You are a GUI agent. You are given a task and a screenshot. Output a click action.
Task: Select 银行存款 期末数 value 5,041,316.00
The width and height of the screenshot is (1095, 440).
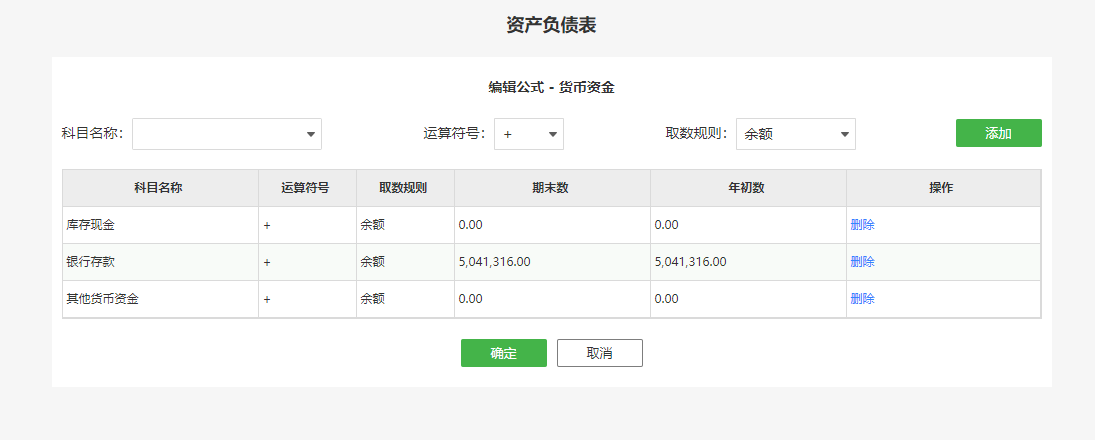[494, 262]
